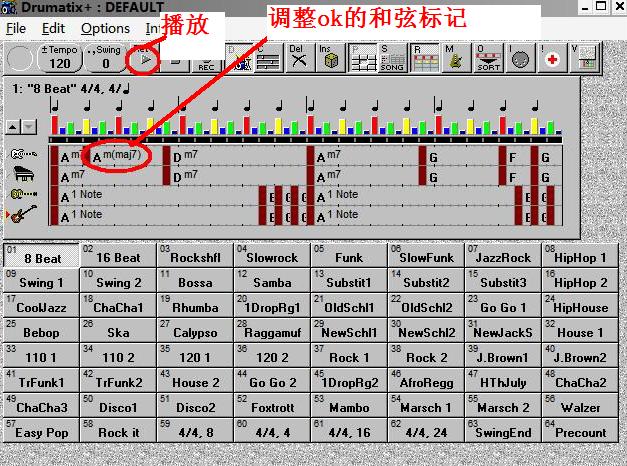Choose the 26 Ska pattern
The image size is (627, 466).
click(118, 330)
